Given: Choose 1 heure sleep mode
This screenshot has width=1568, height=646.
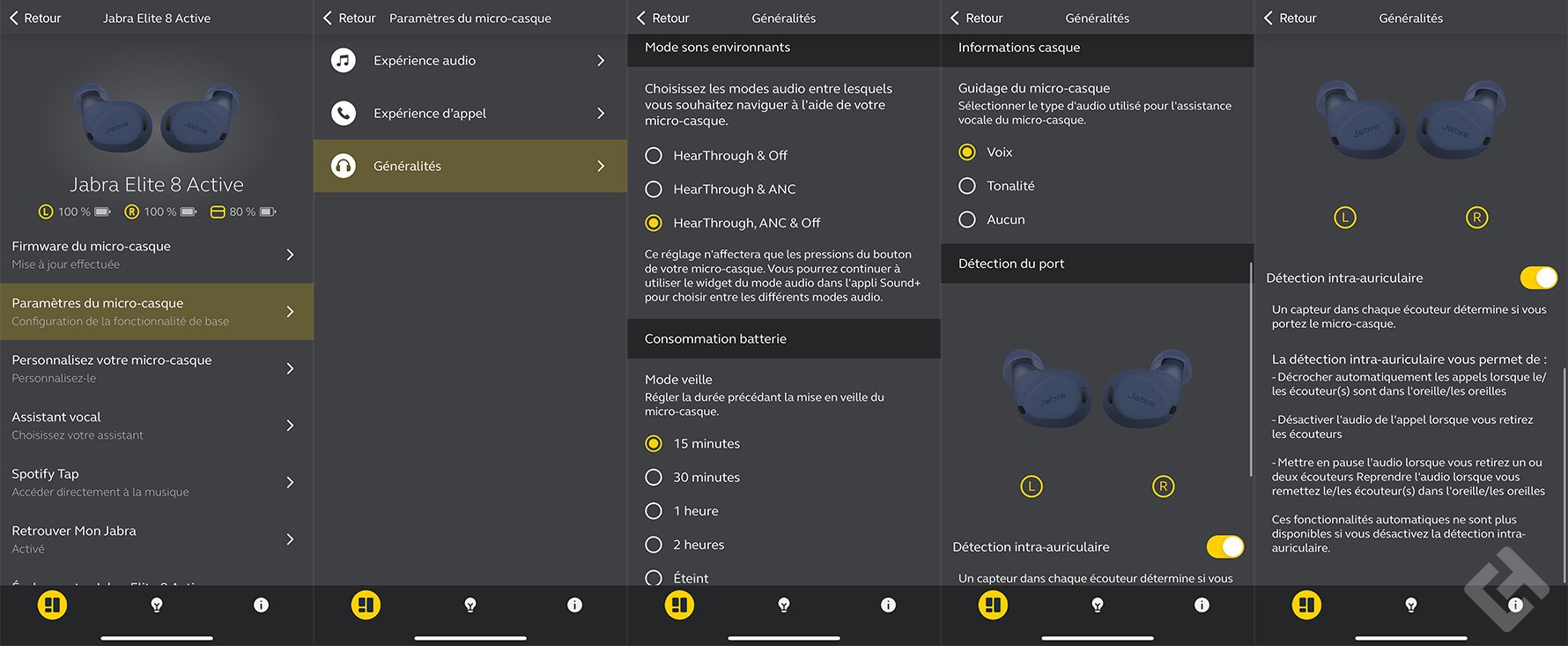Looking at the screenshot, I should click(654, 511).
